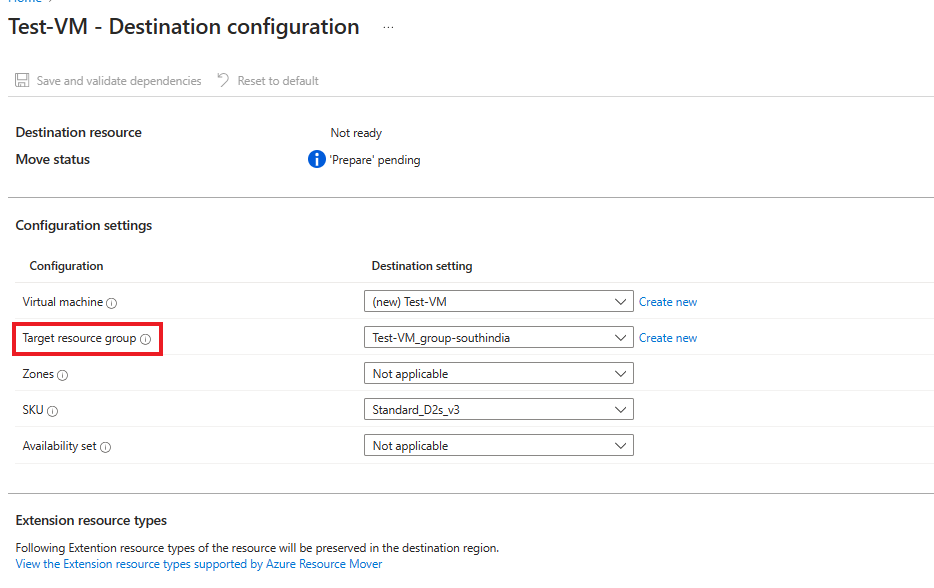Click the blue info icon beside Prepare pending

point(317,159)
